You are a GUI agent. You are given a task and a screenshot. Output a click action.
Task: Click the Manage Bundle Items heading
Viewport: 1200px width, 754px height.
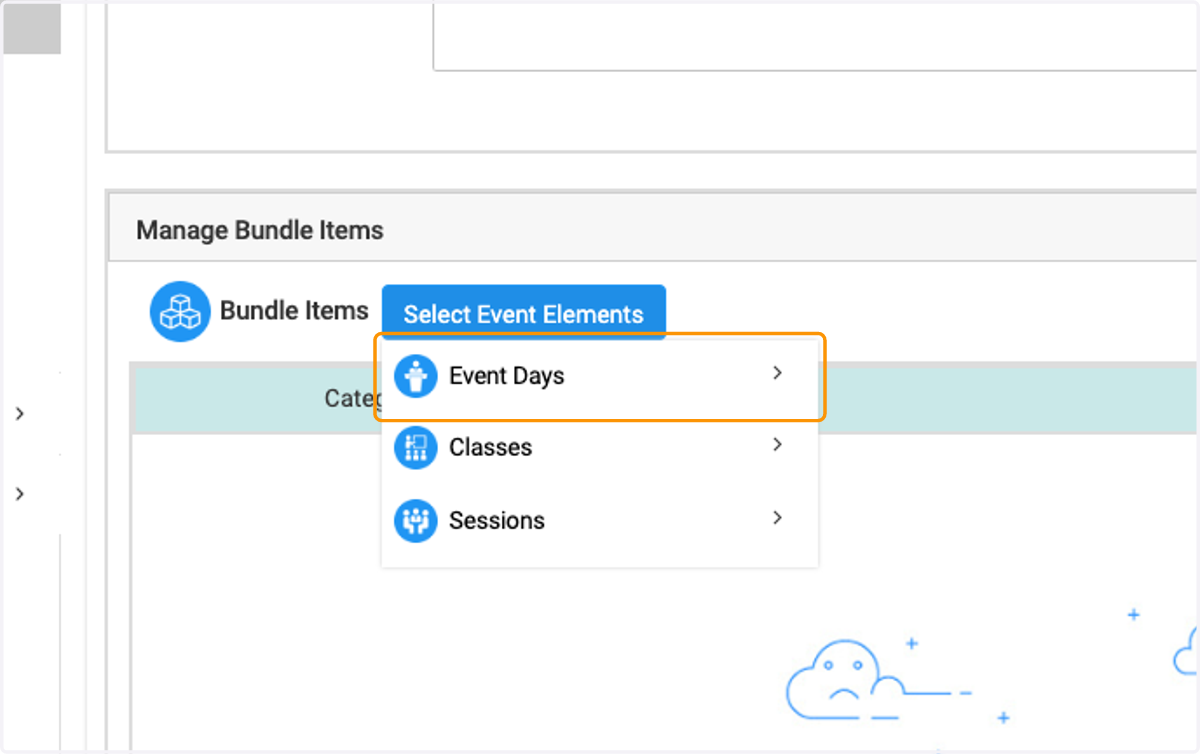260,230
